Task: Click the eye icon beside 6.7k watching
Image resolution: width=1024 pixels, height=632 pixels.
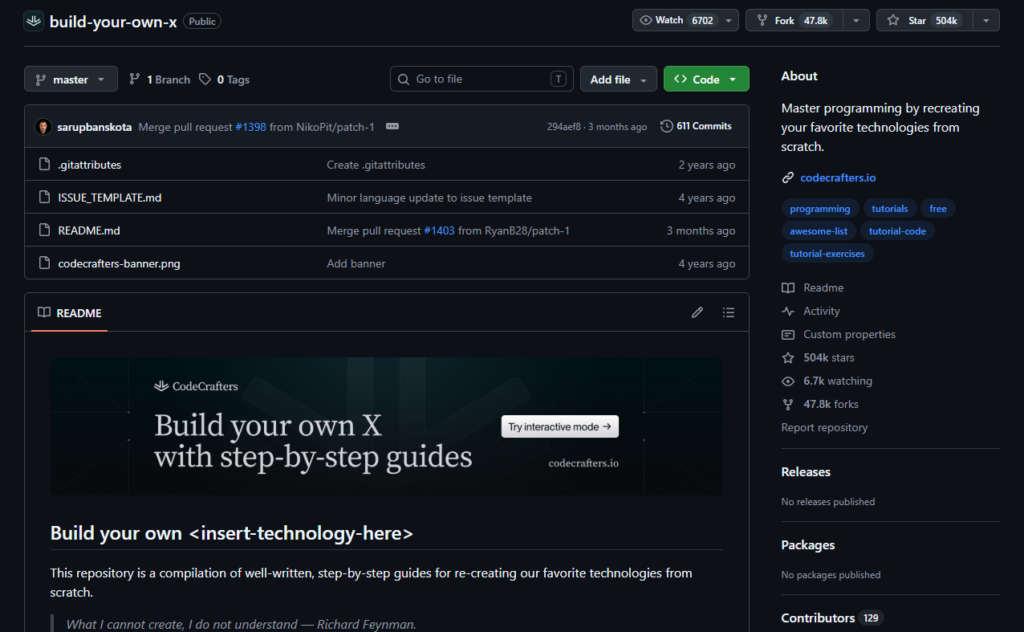Action: tap(788, 381)
